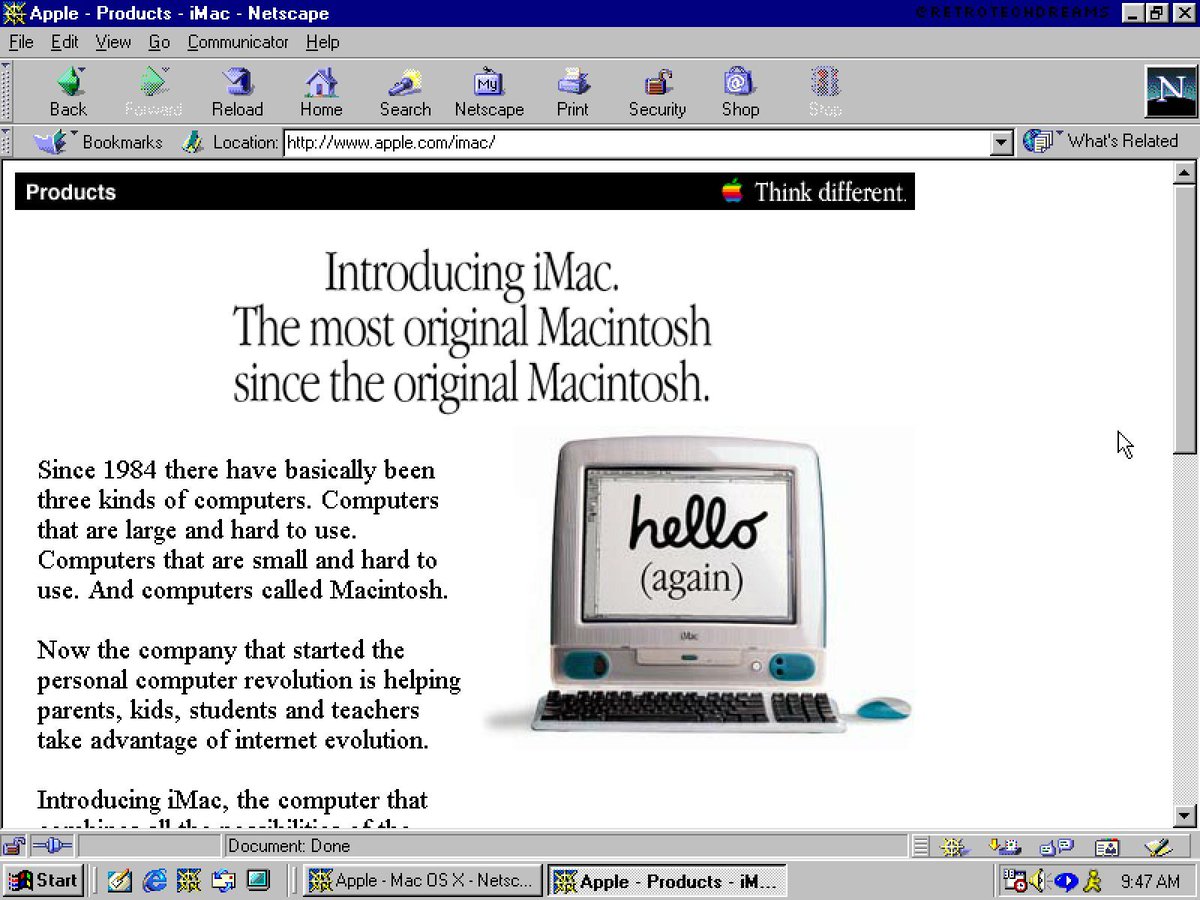Go to the Home page

(x=321, y=92)
